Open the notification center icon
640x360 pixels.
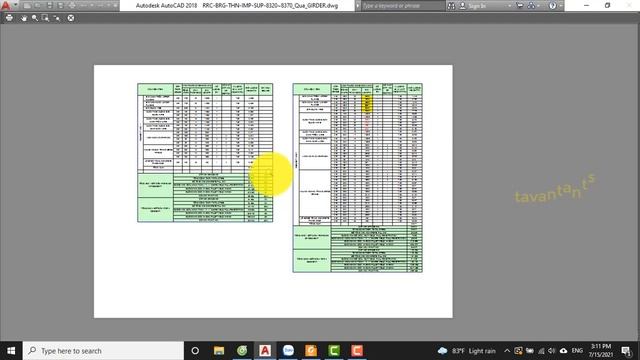coord(626,351)
